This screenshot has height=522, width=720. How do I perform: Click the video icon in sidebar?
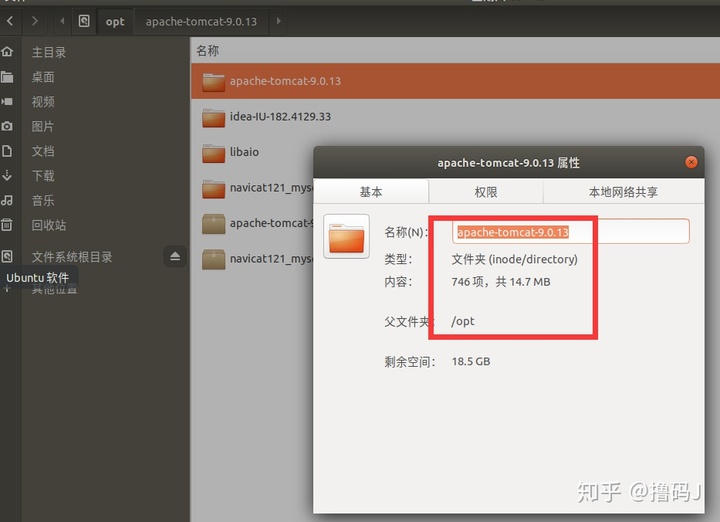click(7, 101)
